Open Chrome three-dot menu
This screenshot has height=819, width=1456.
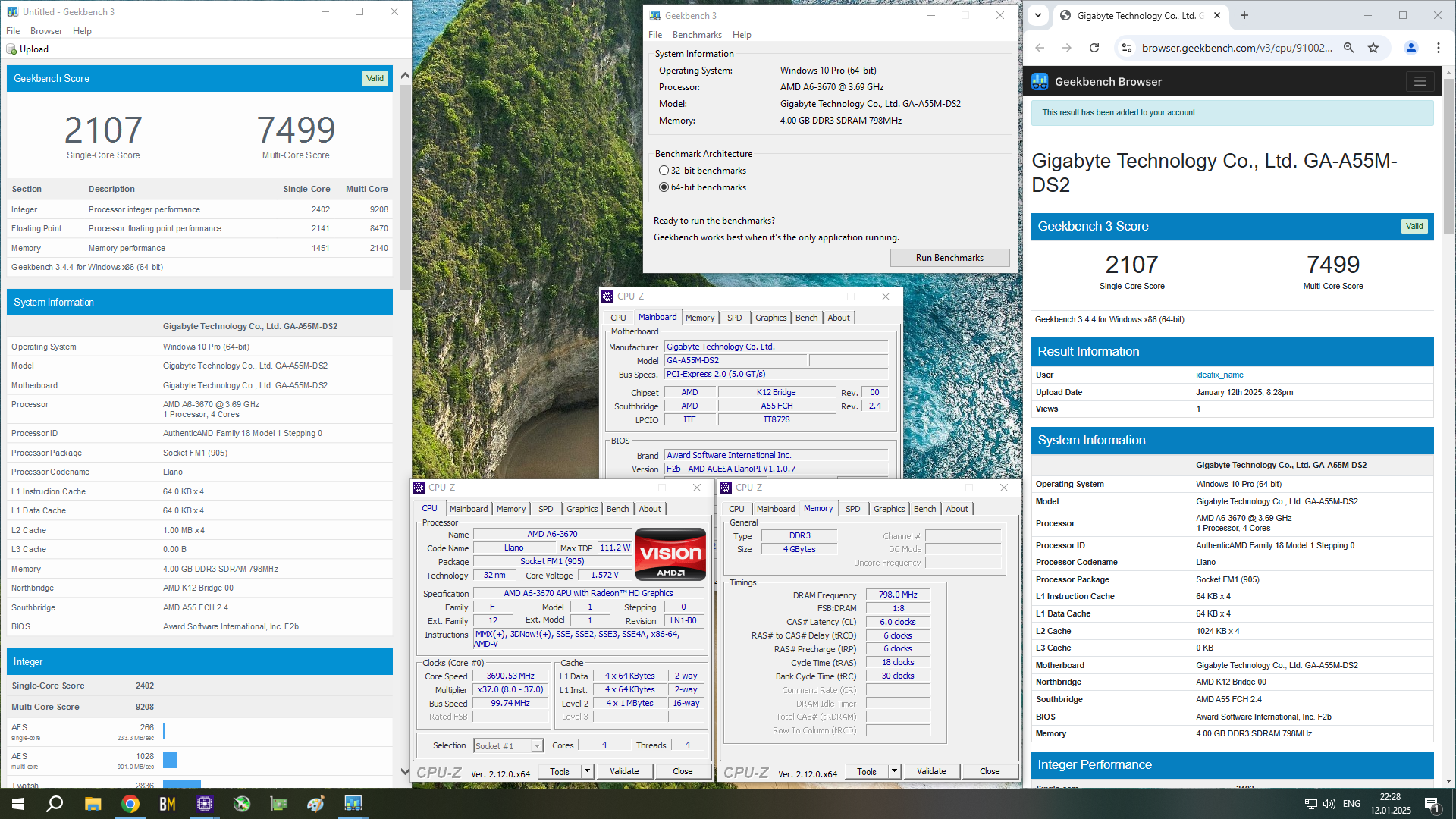[1439, 48]
